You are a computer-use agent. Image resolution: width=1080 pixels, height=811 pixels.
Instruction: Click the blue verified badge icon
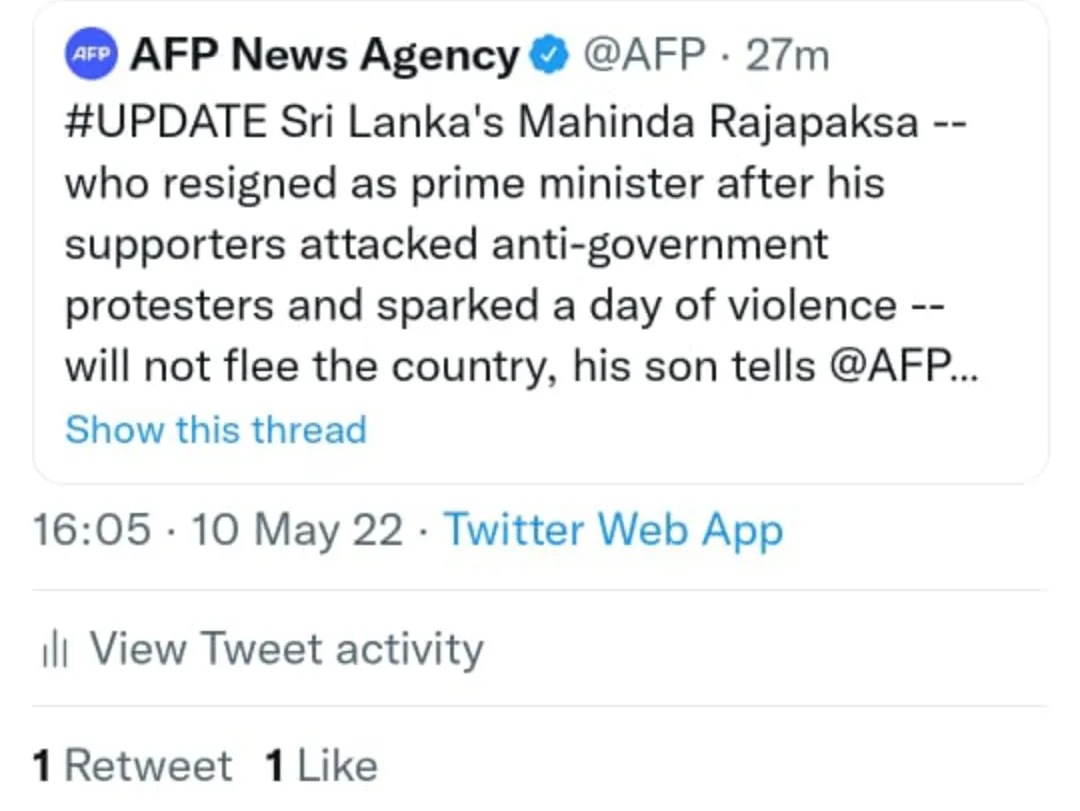[x=549, y=56]
